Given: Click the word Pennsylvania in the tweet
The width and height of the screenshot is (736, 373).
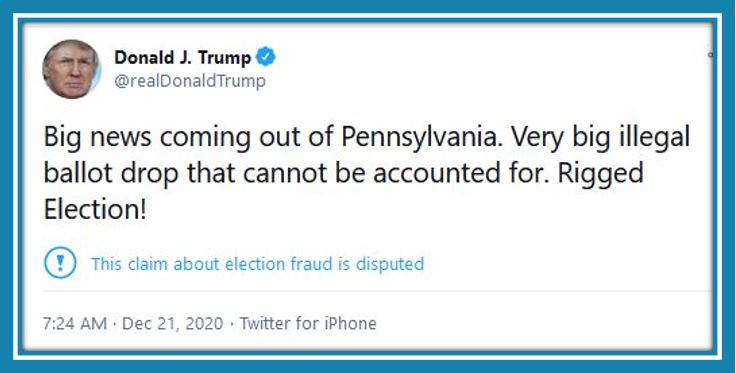Looking at the screenshot, I should [x=421, y=138].
